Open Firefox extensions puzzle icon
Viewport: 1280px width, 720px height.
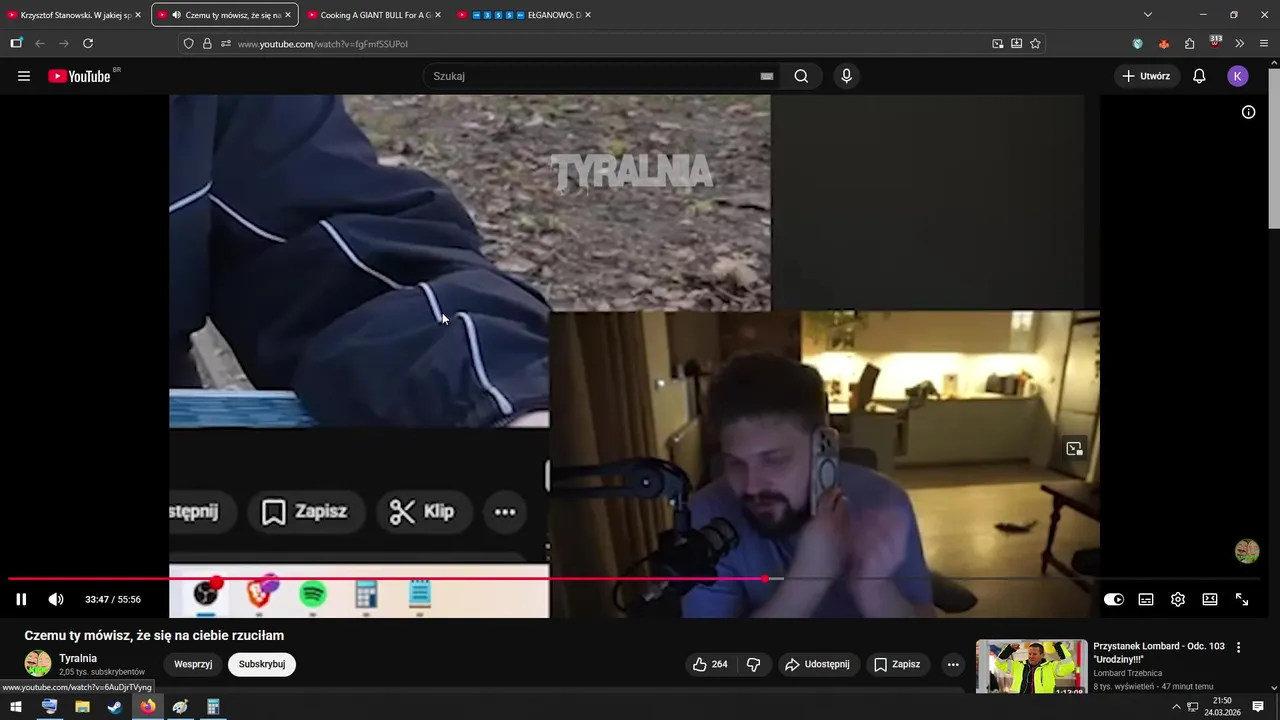coord(1189,43)
